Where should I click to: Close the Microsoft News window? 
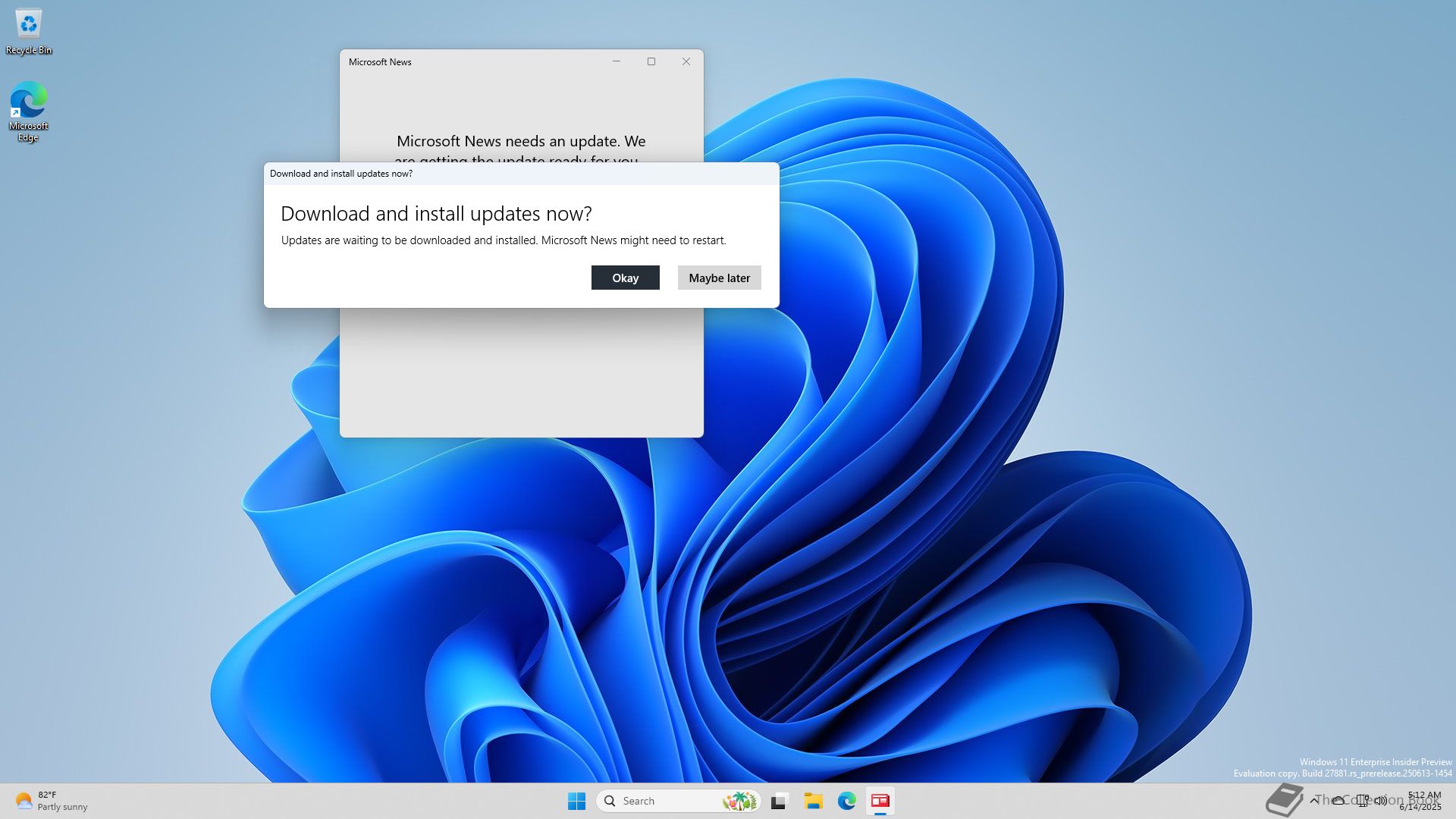click(686, 61)
